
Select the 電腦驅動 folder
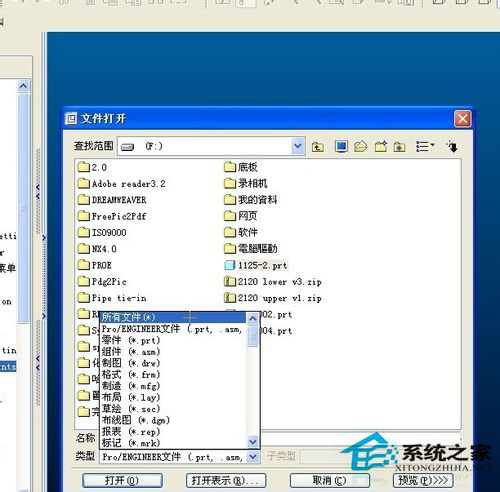pos(251,248)
